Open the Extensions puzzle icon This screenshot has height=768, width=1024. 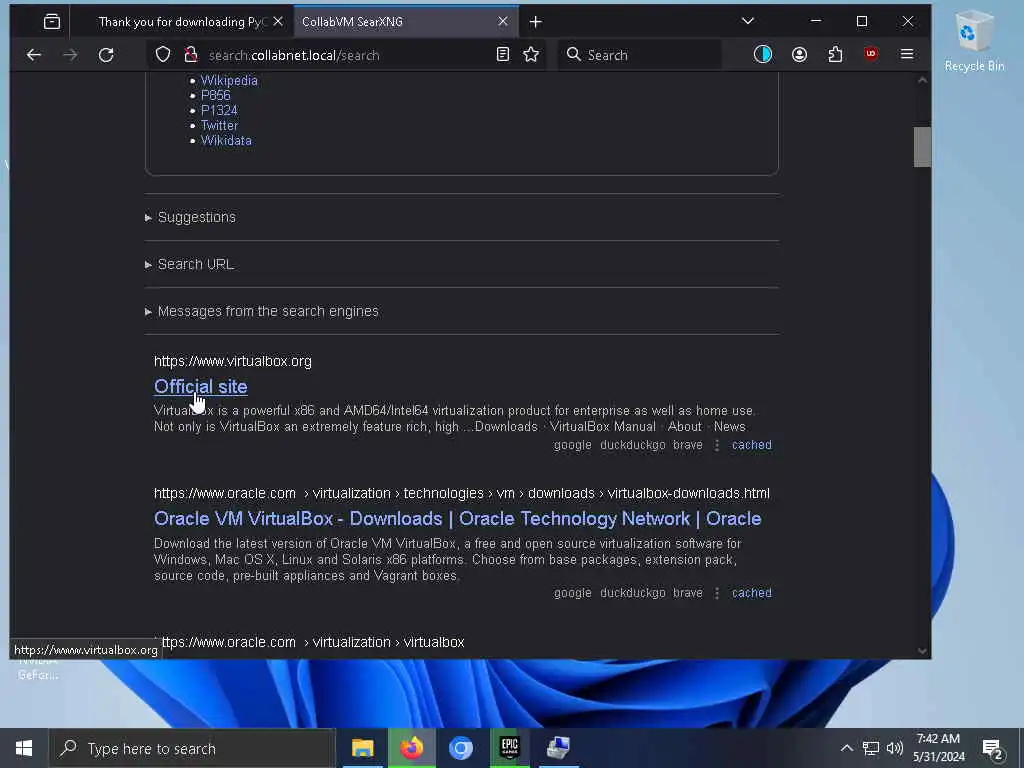835,54
